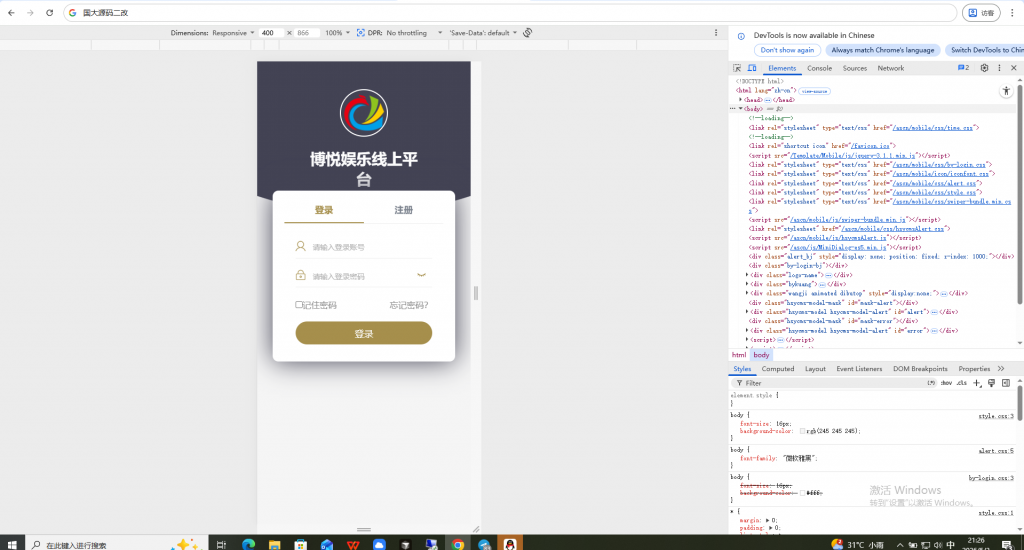Screen dimensions: 1024x550
Task: Check the 记住密码 checkbox
Action: [298, 304]
